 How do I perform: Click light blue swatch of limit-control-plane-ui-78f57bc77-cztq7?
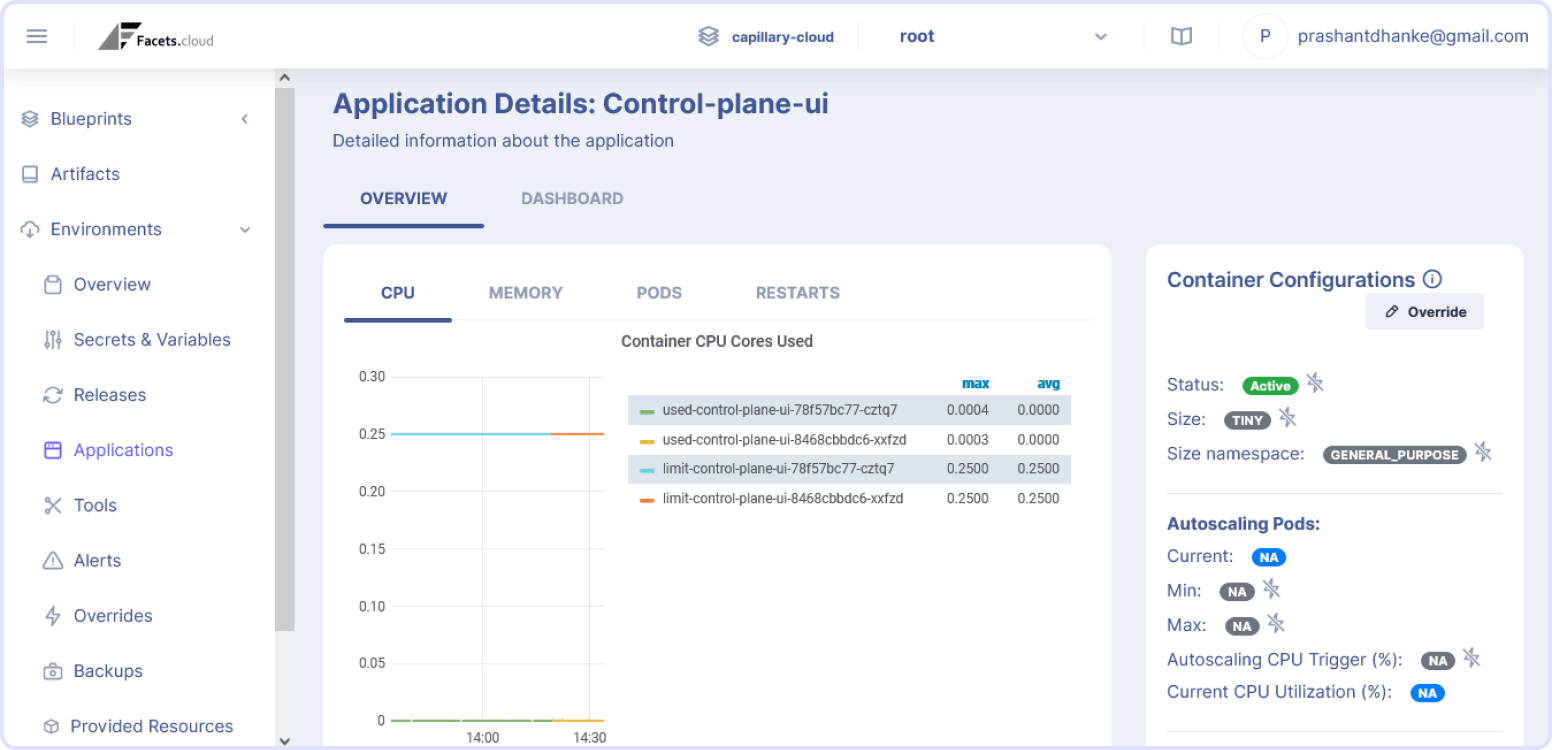click(x=647, y=470)
